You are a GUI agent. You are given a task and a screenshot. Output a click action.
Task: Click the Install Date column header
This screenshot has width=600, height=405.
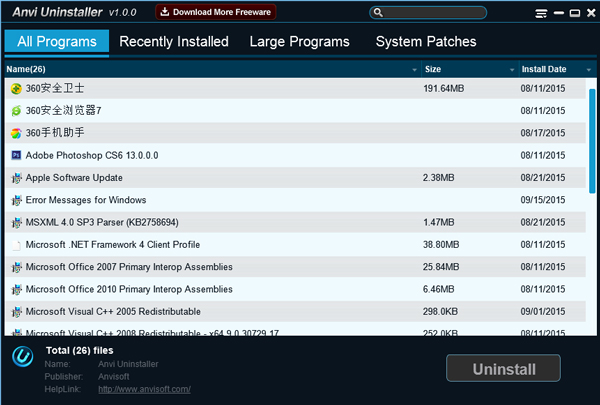pos(558,69)
